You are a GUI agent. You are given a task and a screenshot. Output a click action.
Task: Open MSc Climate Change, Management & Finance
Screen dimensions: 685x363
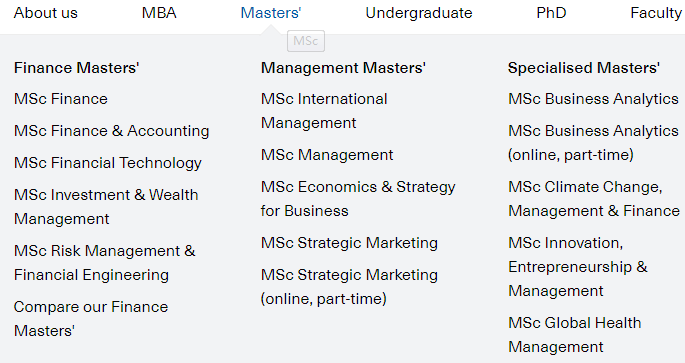tap(594, 199)
